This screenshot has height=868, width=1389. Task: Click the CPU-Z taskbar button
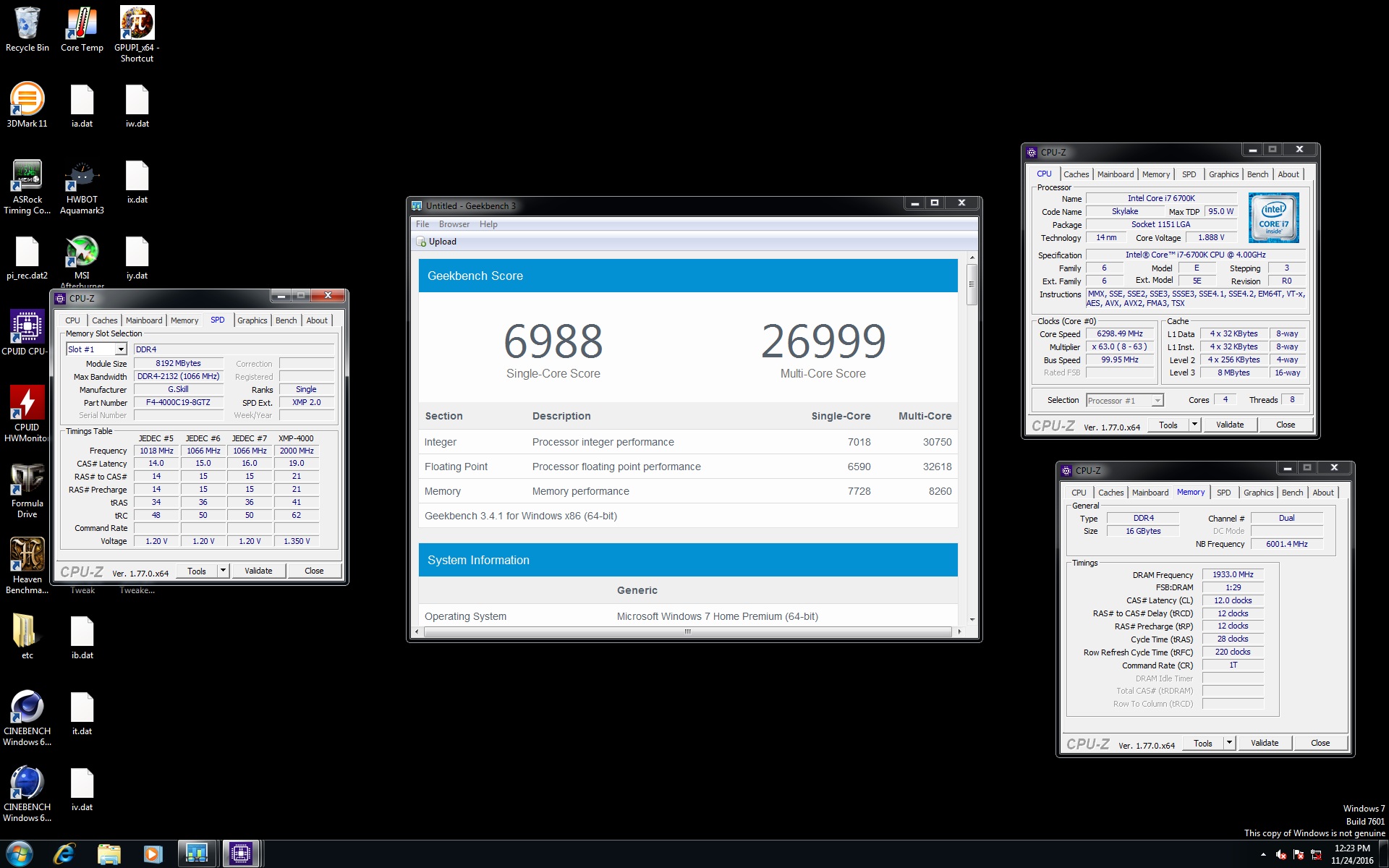coord(241,854)
